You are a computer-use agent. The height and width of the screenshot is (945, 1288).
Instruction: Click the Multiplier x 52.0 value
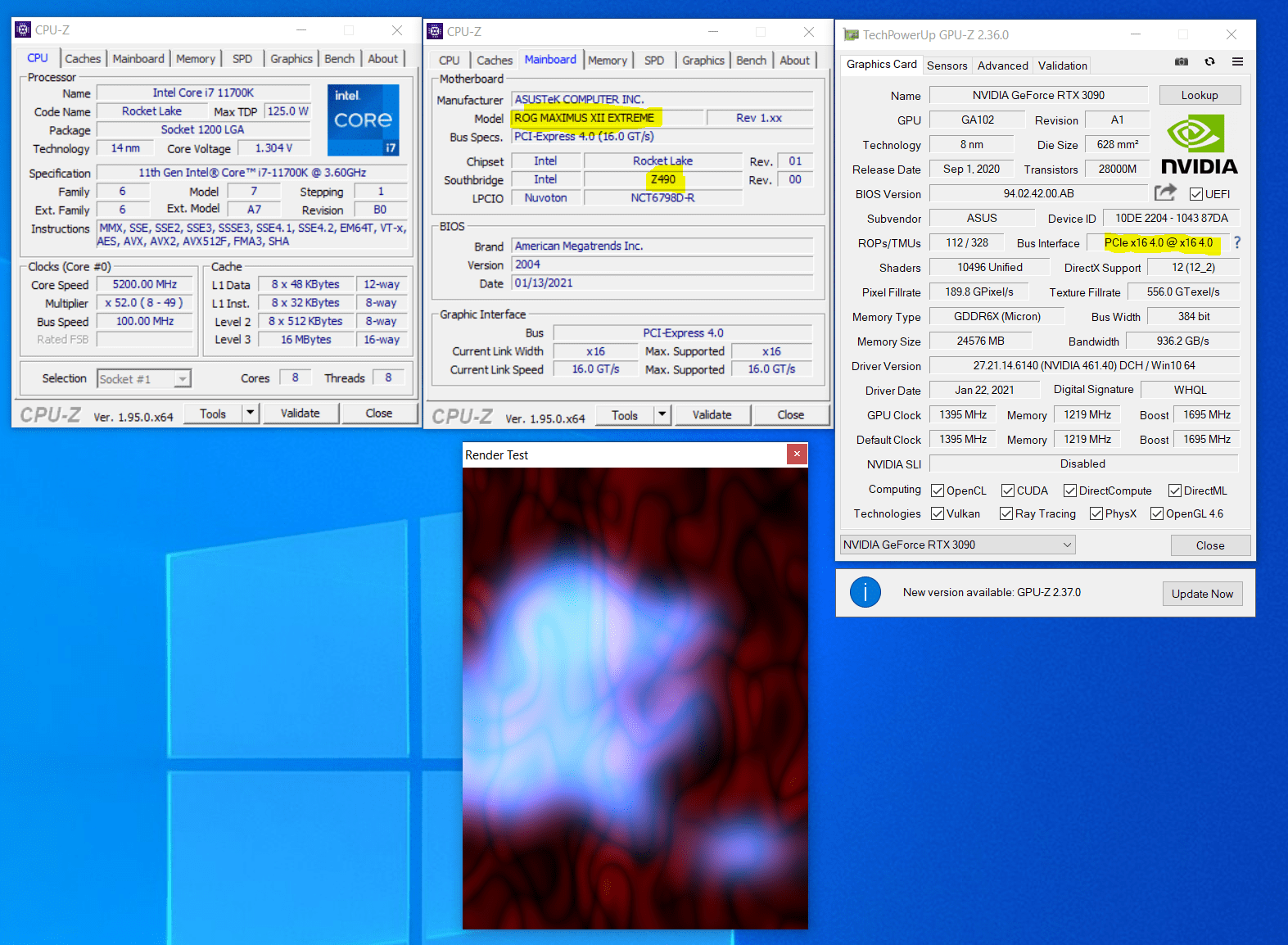145,302
